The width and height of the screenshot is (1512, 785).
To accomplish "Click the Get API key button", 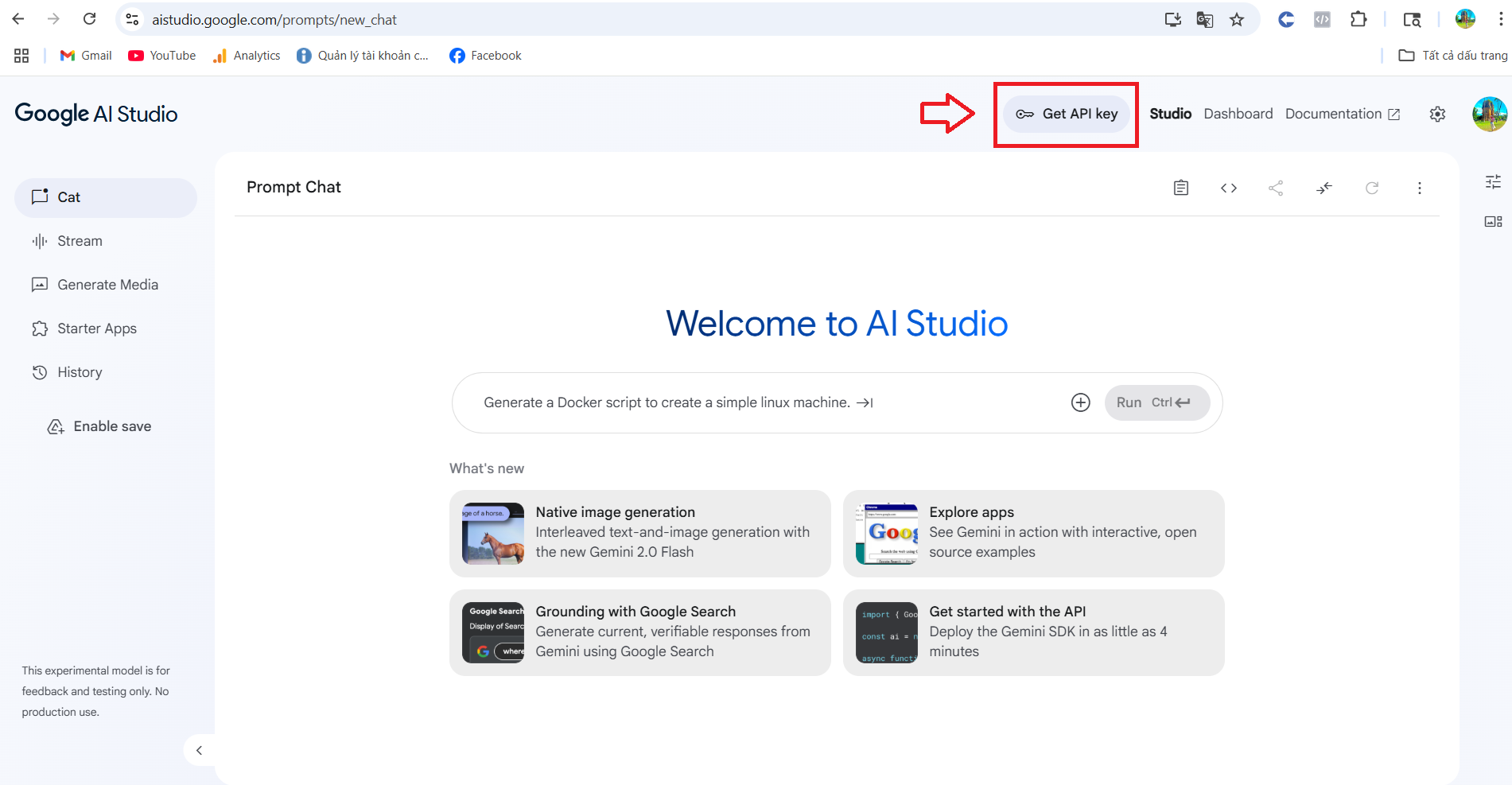I will coord(1066,114).
